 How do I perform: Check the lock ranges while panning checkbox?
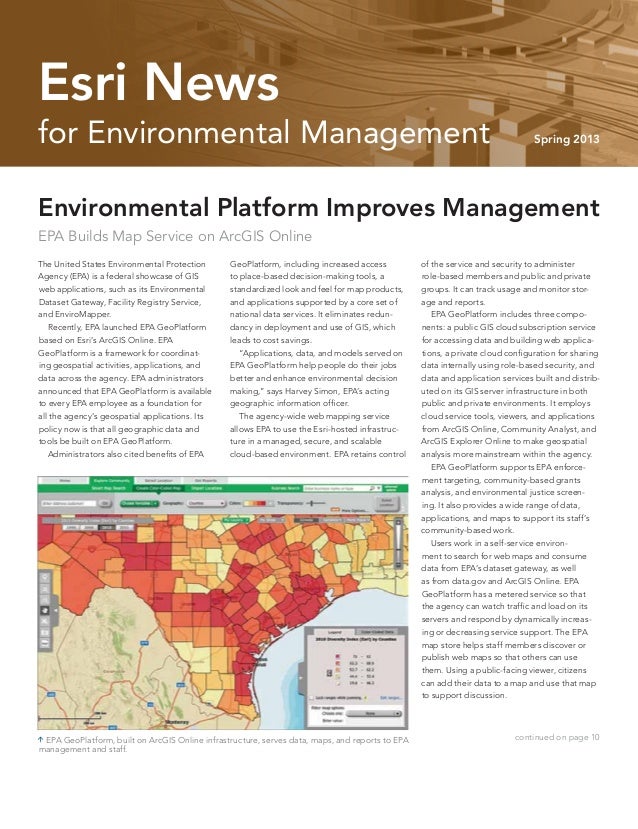tap(311, 698)
